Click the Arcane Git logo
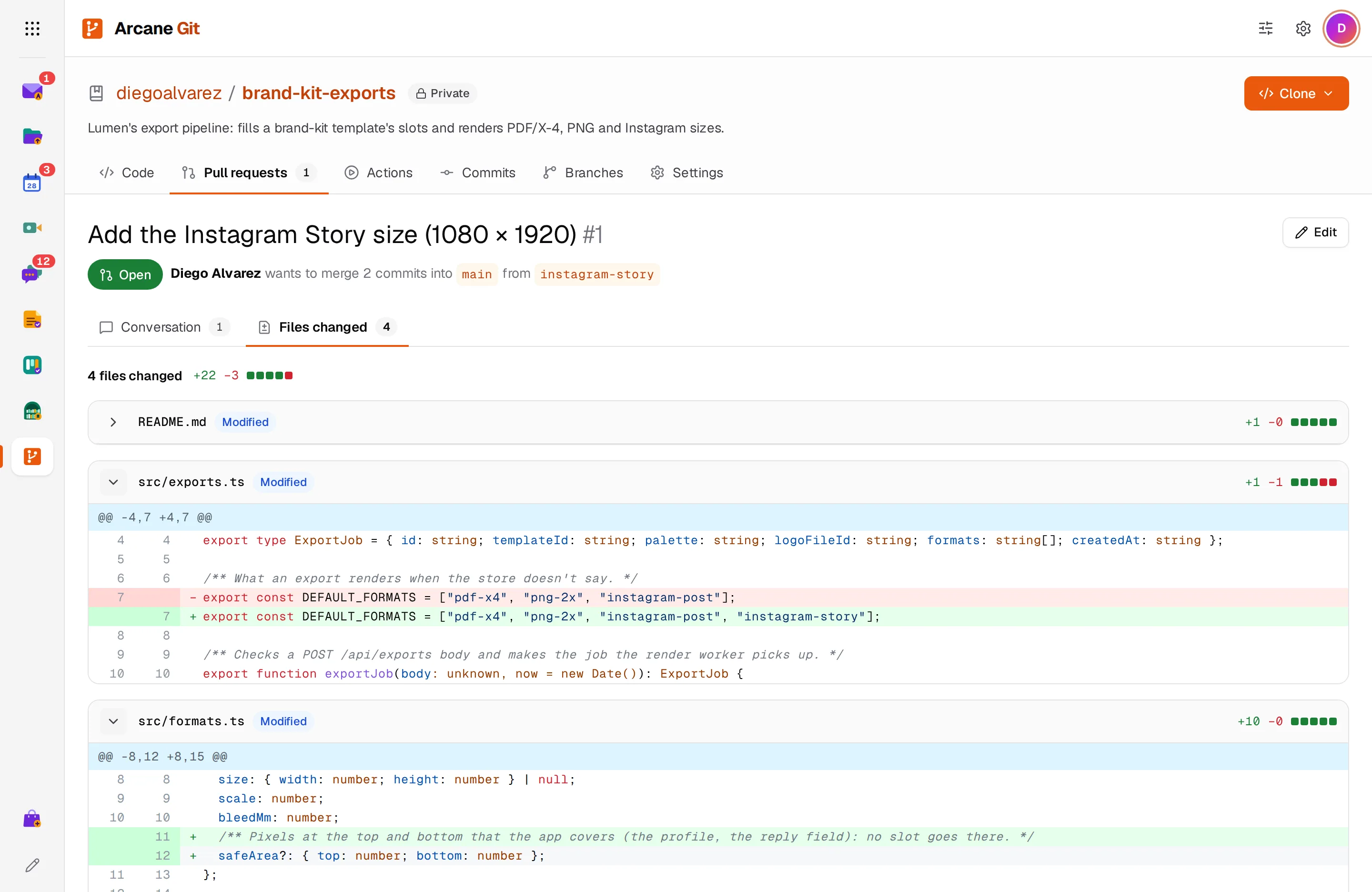Screen dimensions: 1372x892 (x=141, y=28)
